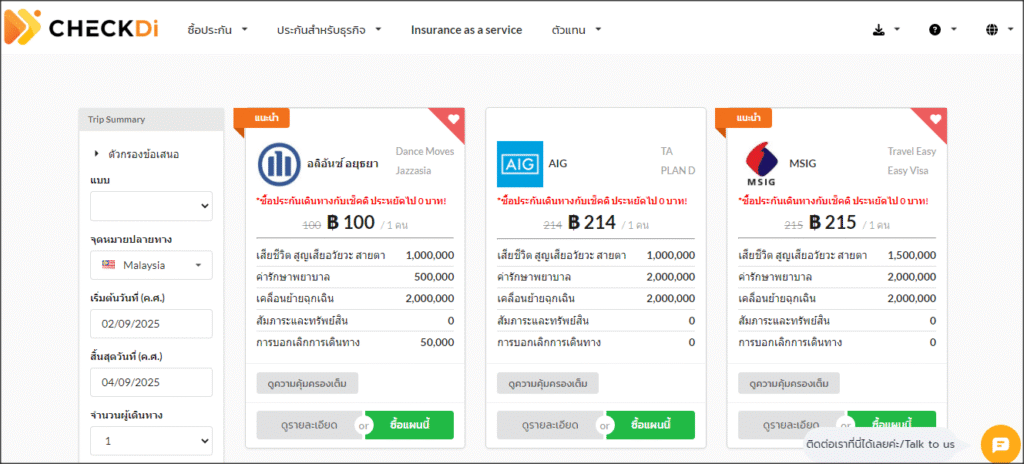Viewport: 1024px width, 464px height.
Task: Click the 500,000 medical value on Allianz card
Action: click(434, 277)
